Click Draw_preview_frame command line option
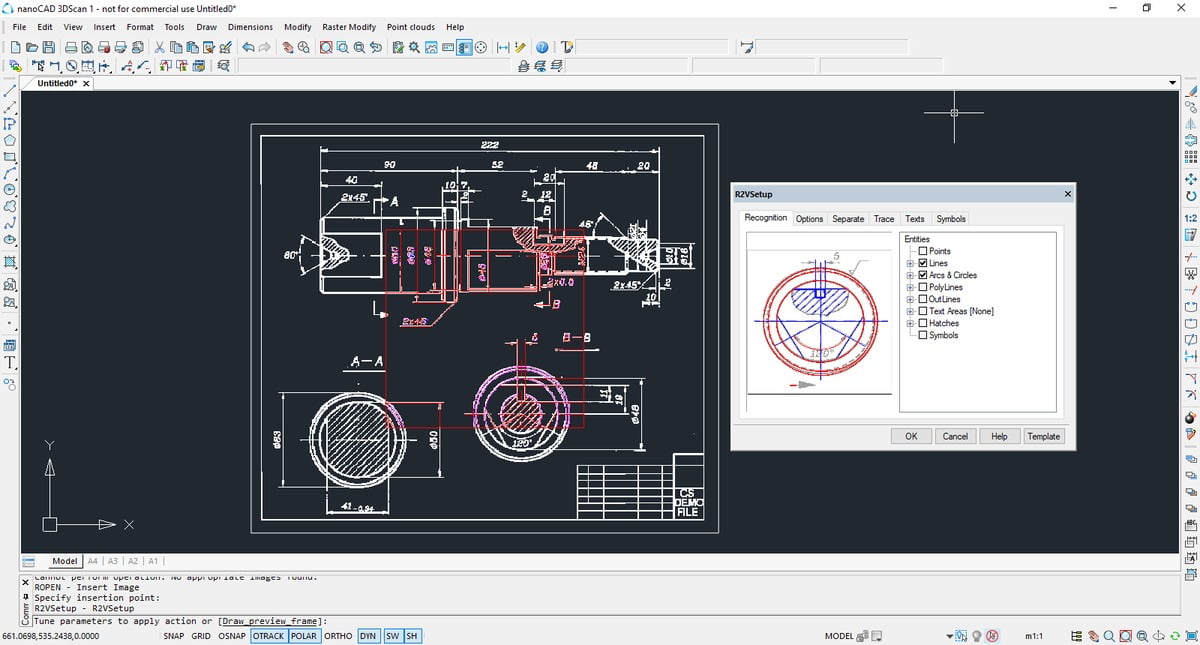The height and width of the screenshot is (645, 1200). tap(268, 621)
